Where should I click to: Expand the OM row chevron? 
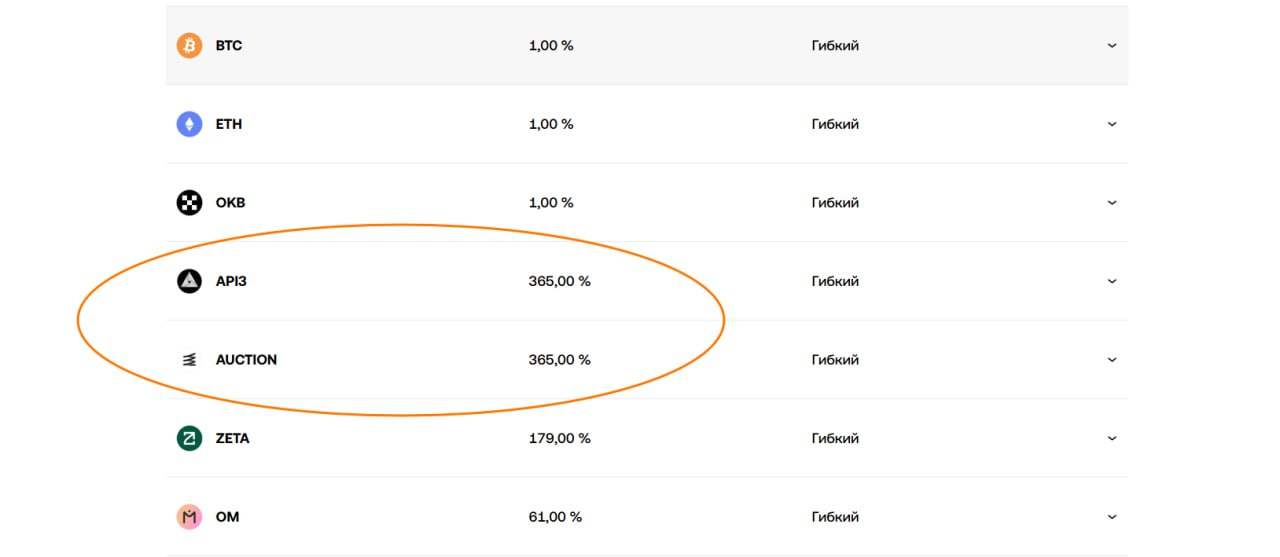(1111, 517)
